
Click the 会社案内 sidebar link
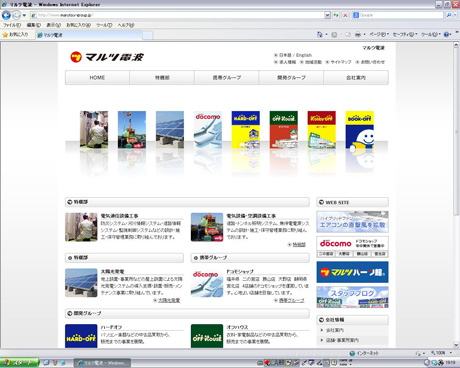coord(335,330)
